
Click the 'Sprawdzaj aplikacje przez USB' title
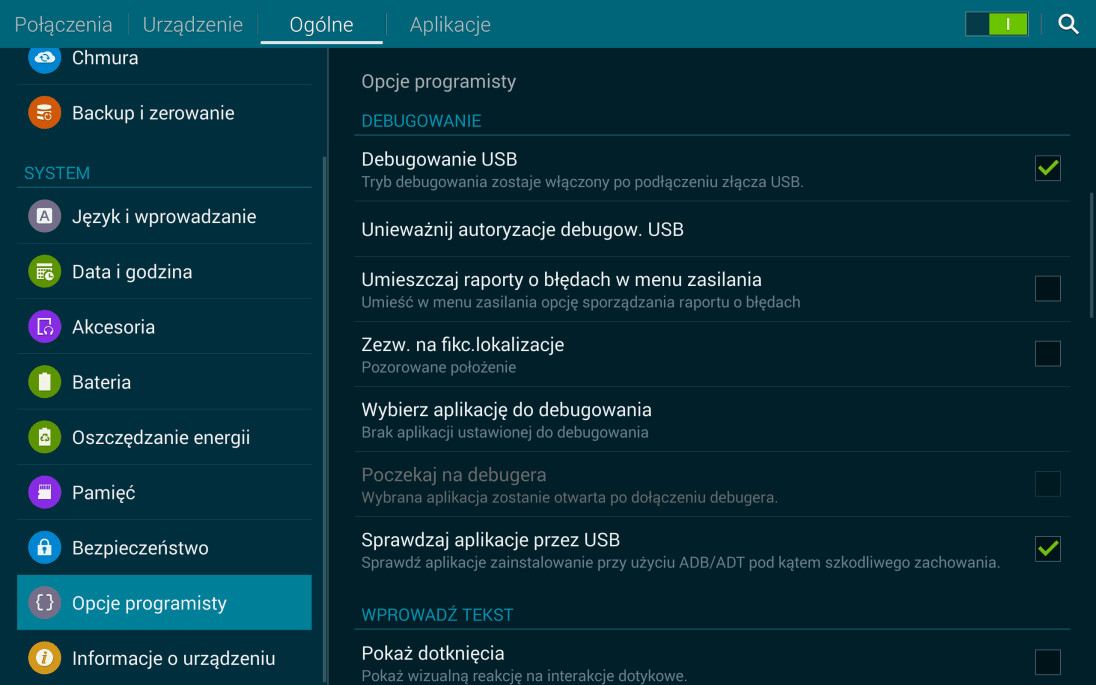[x=491, y=540]
